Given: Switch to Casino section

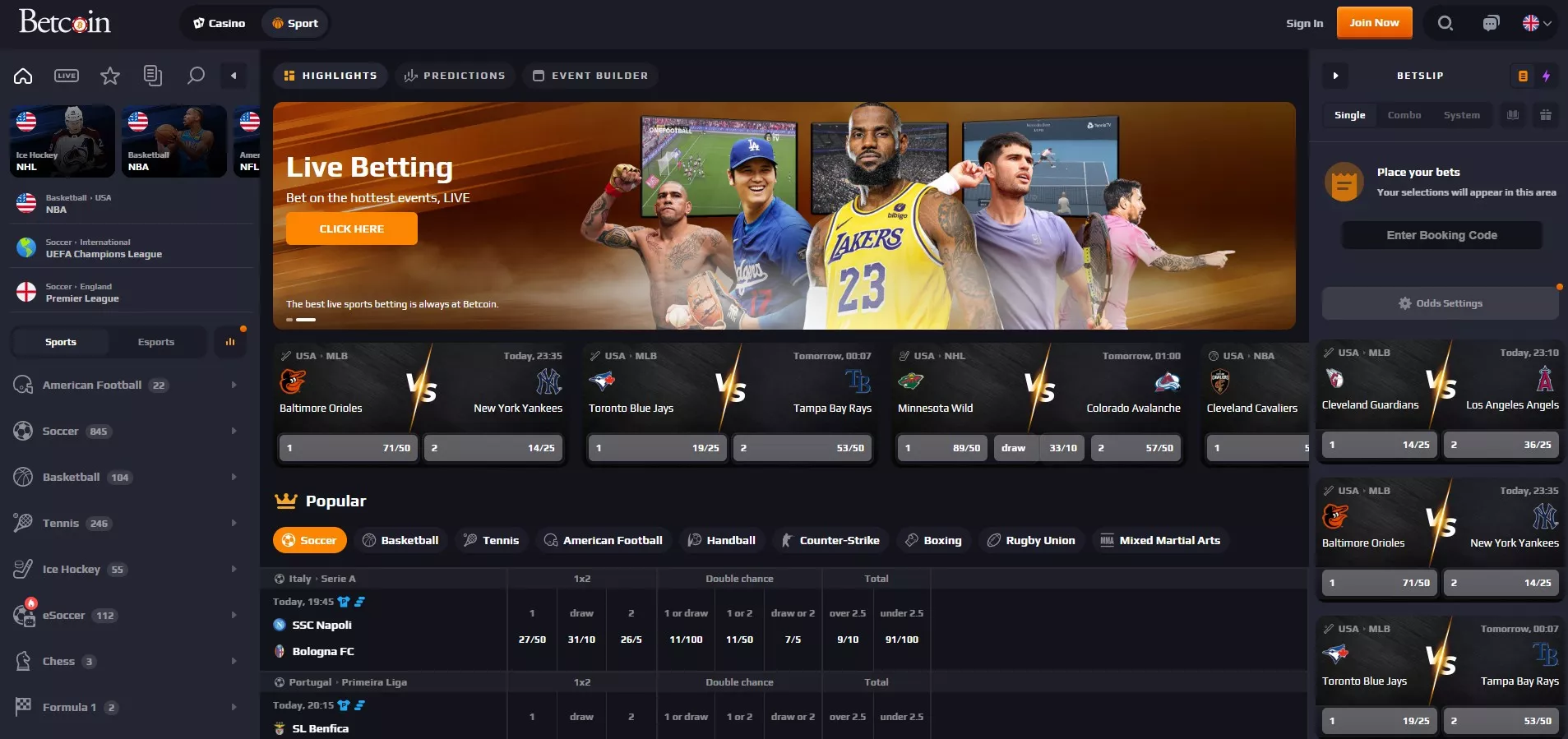Looking at the screenshot, I should click(x=220, y=23).
